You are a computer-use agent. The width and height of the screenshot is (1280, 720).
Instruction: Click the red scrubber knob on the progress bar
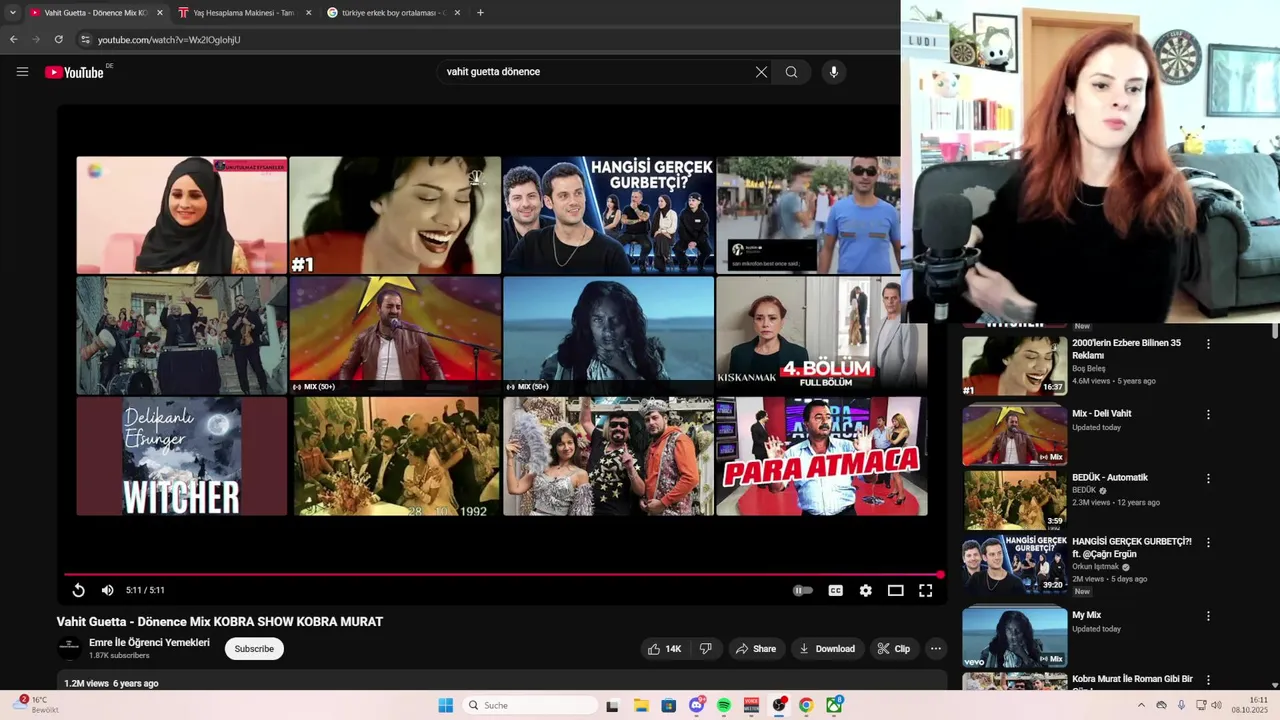pos(940,574)
